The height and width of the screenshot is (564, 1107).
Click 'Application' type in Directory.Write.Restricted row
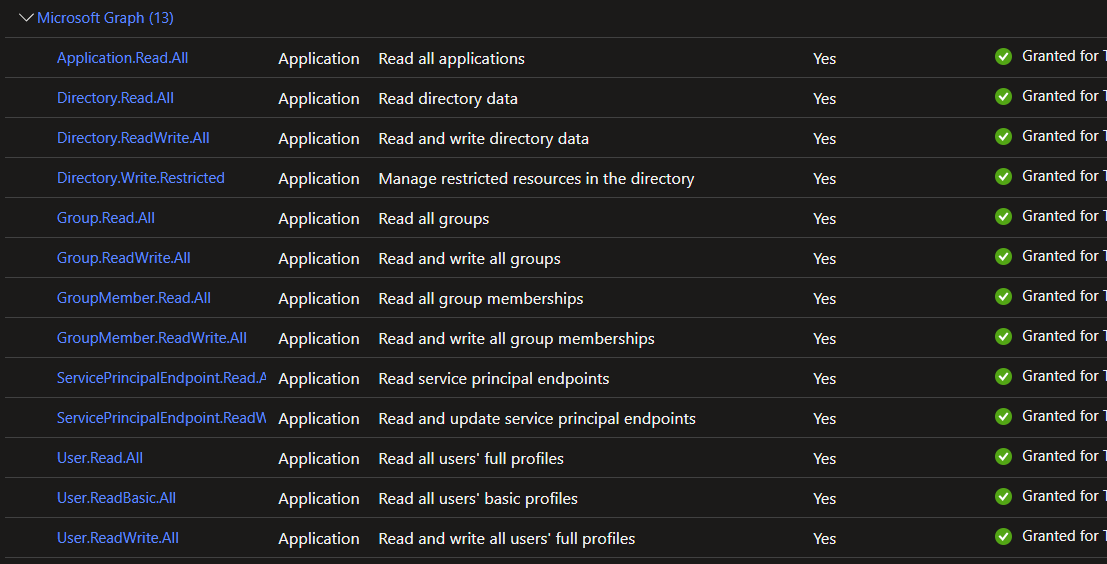point(318,179)
